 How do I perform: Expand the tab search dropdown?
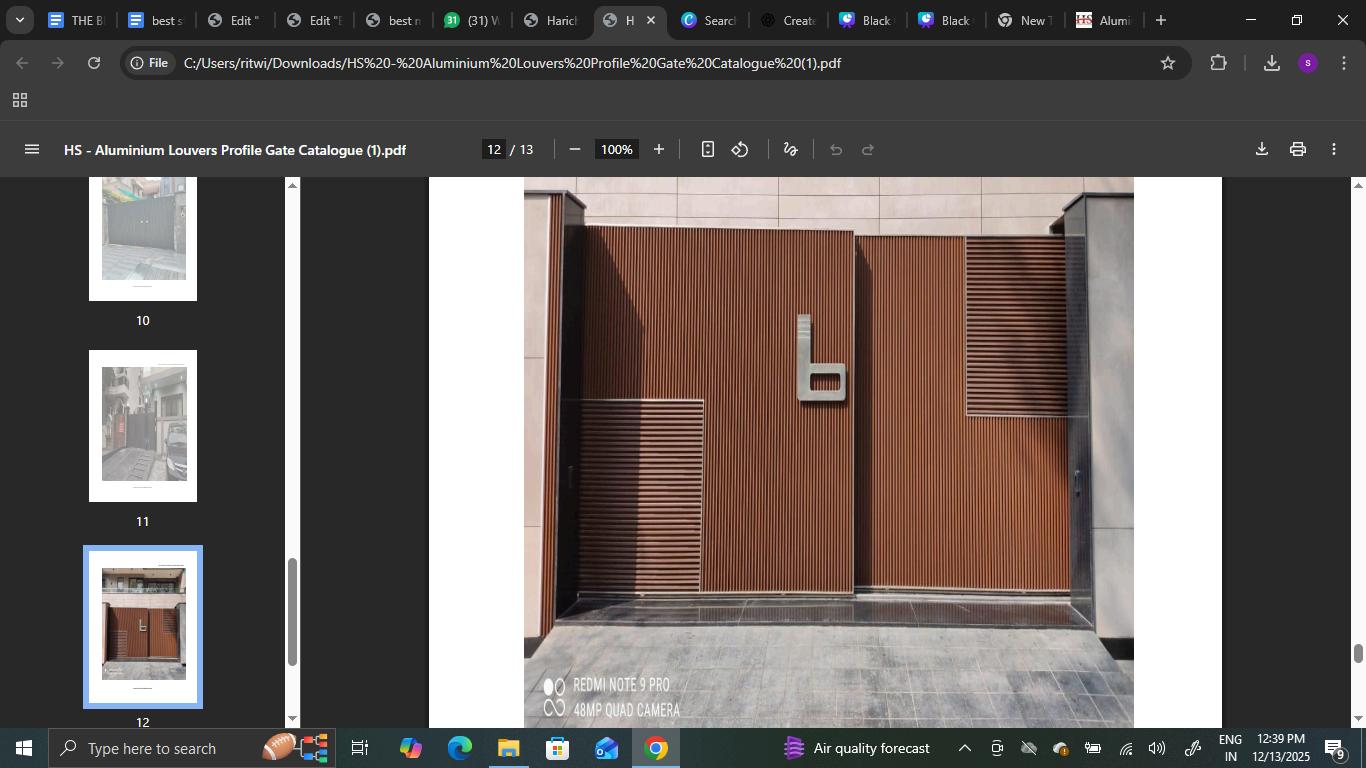point(19,20)
